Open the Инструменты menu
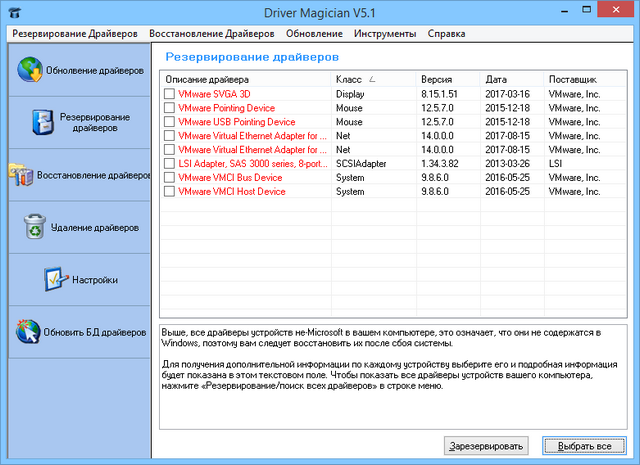This screenshot has height=465, width=640. [384, 33]
